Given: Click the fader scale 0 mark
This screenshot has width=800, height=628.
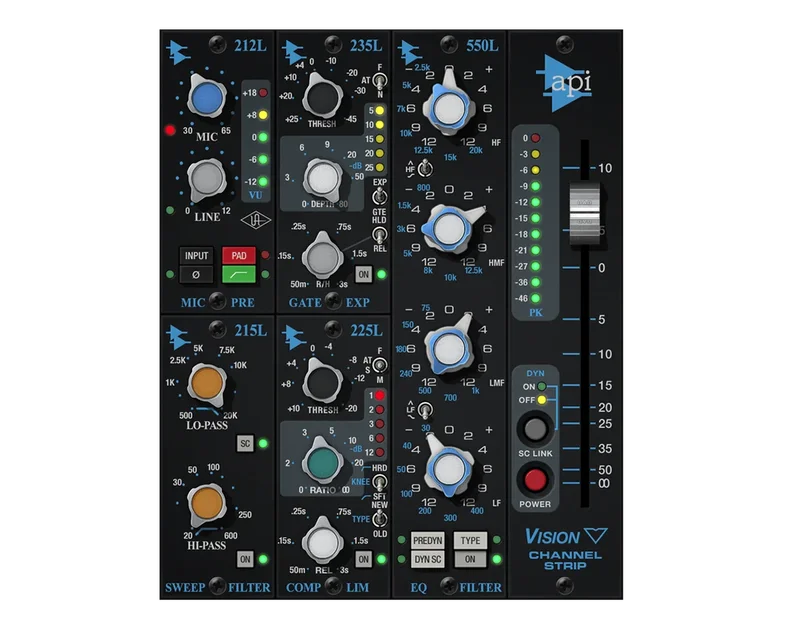Looking at the screenshot, I should coord(601,268).
